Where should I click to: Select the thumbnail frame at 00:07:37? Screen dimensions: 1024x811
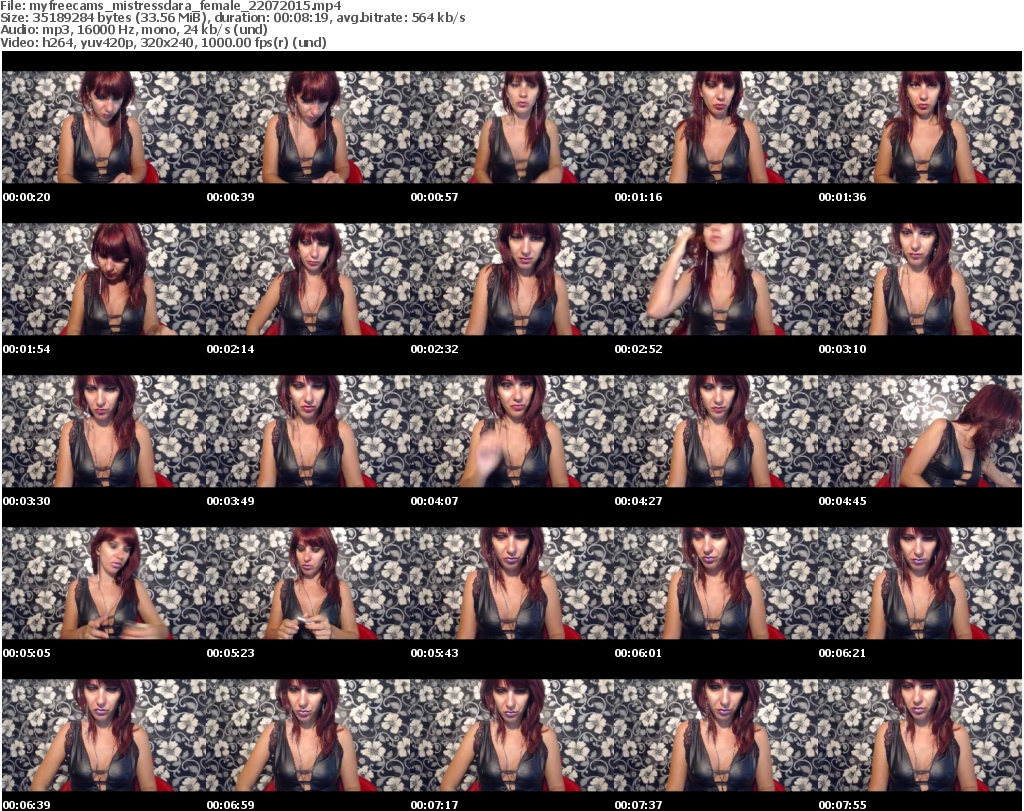point(716,735)
